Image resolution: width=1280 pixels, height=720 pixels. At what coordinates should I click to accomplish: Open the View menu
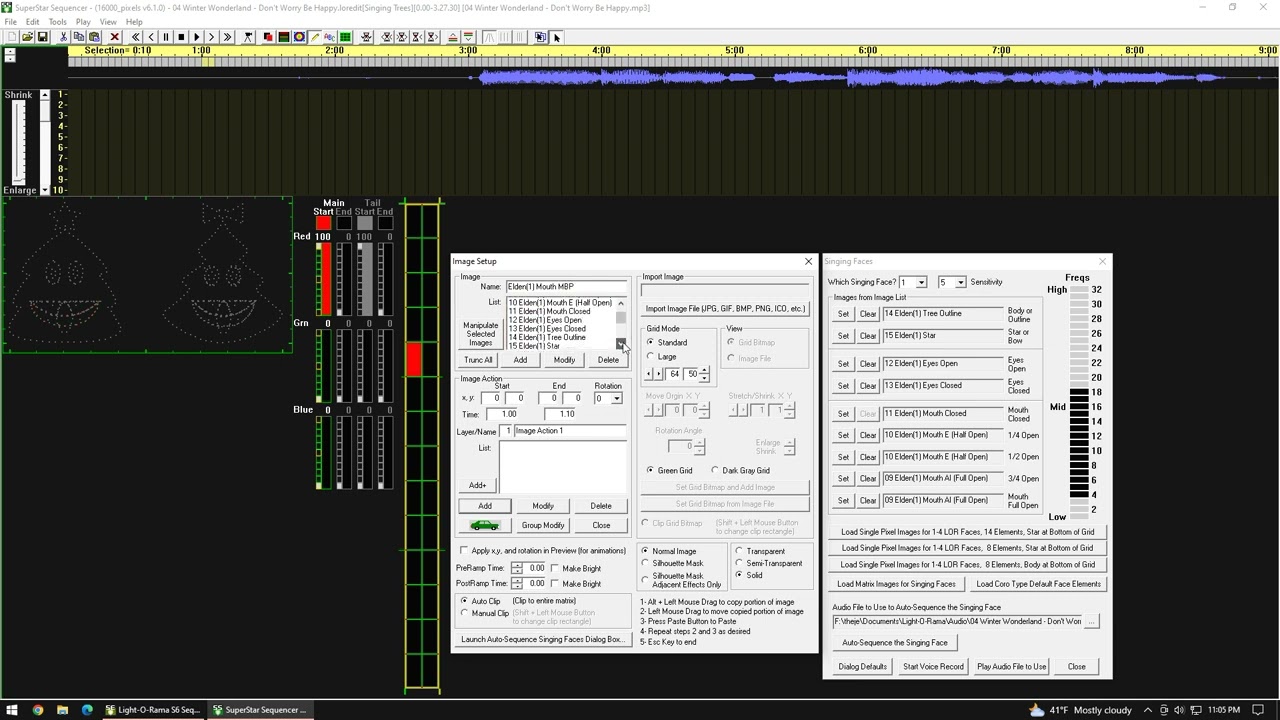click(x=108, y=21)
